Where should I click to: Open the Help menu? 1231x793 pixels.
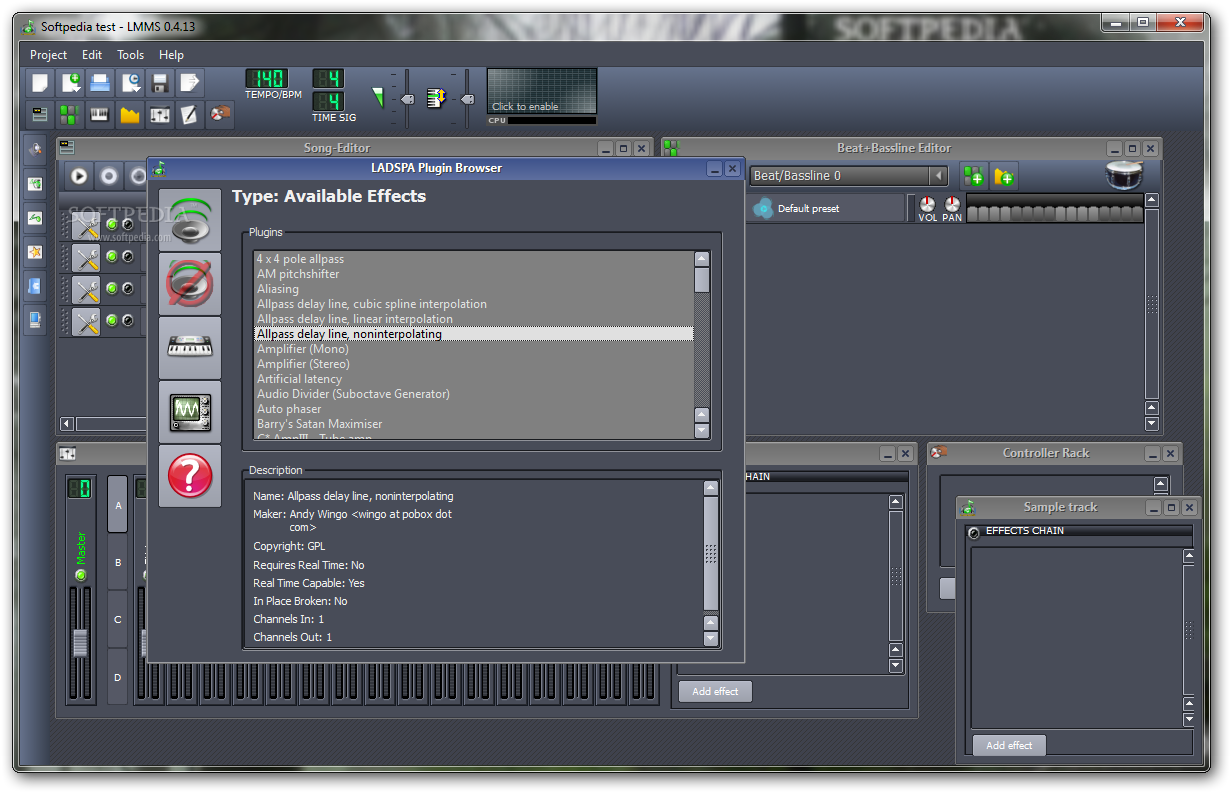[x=171, y=55]
